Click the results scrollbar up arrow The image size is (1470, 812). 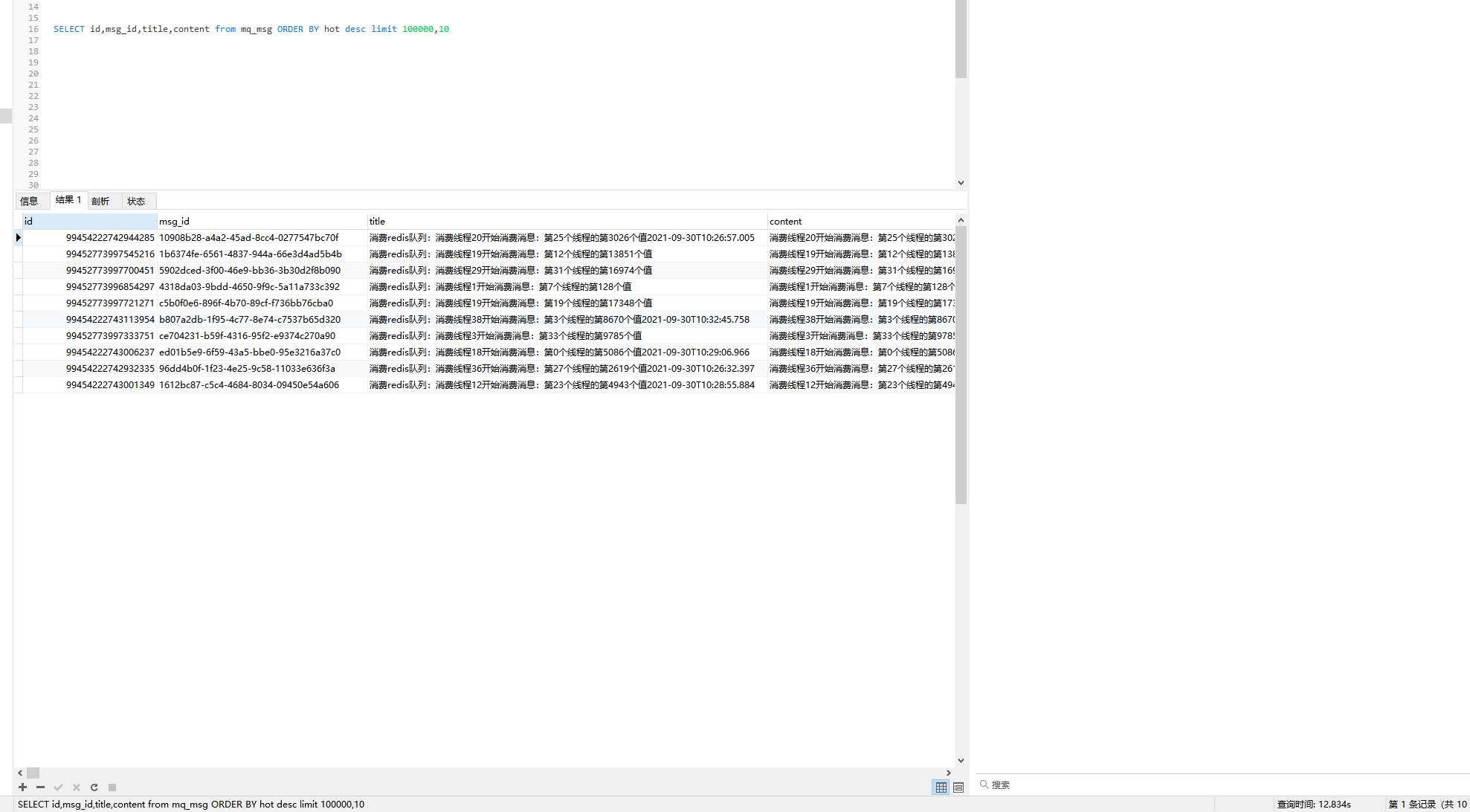[961, 220]
